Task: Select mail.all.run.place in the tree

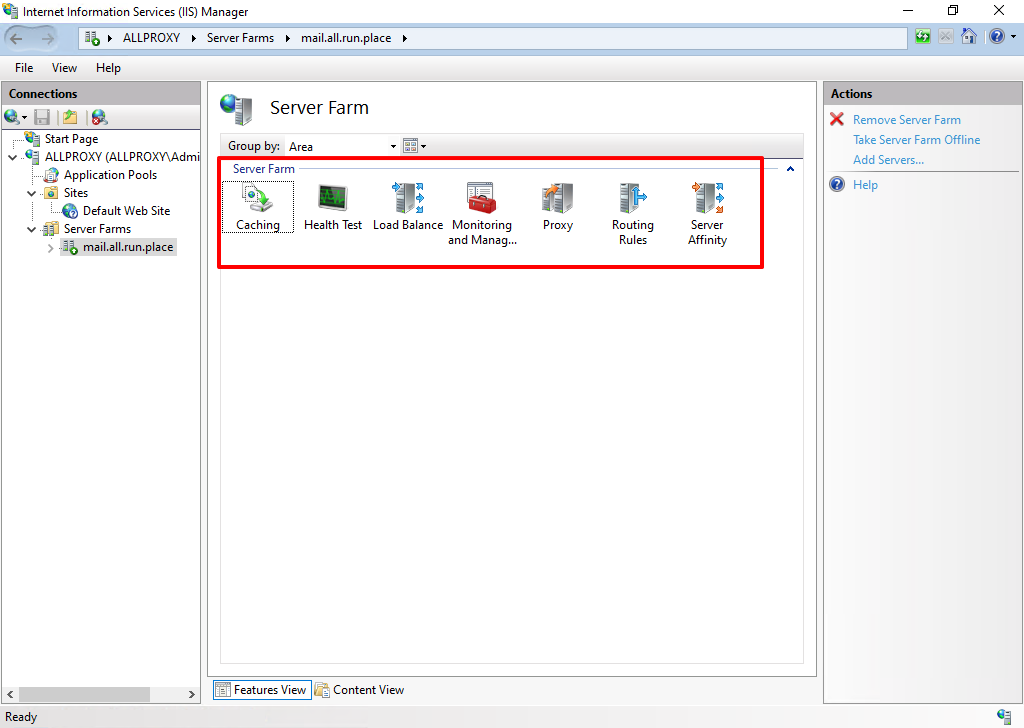Action: pos(128,247)
